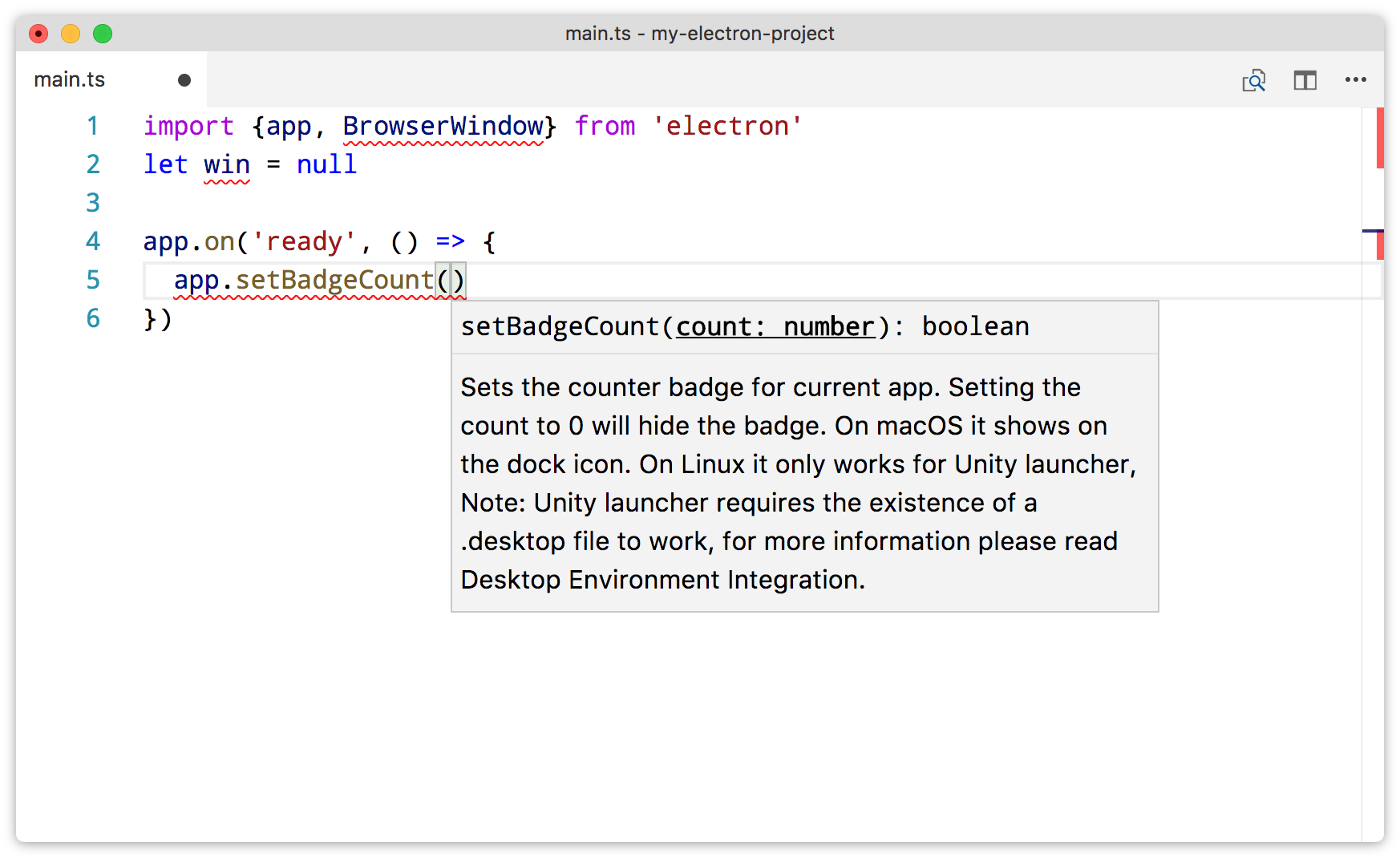Place cursor inside the setBadgeCount parentheses
The height and width of the screenshot is (858, 1400).
(x=451, y=280)
